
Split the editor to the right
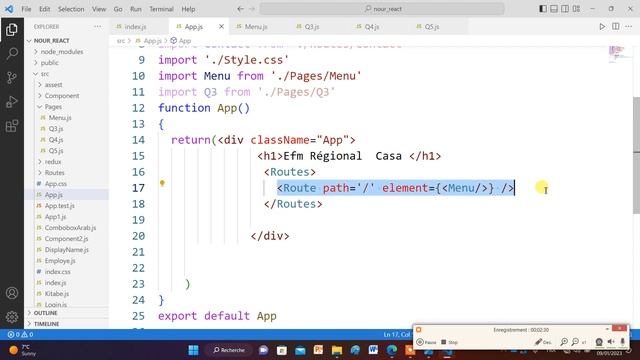pyautogui.click(x=616, y=27)
